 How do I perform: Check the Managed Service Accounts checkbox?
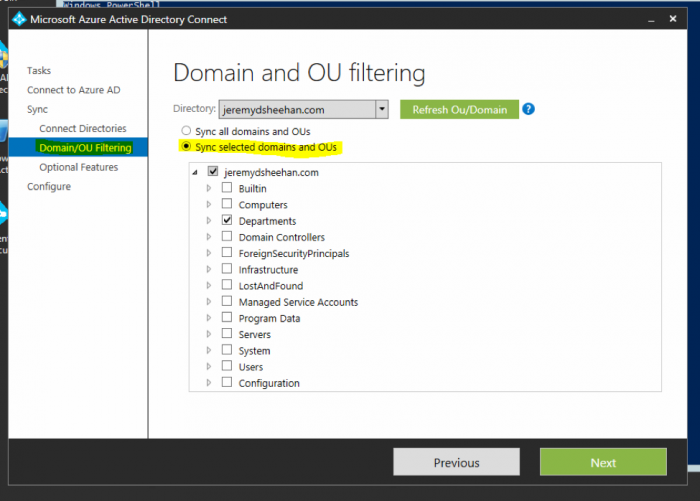[x=227, y=301]
